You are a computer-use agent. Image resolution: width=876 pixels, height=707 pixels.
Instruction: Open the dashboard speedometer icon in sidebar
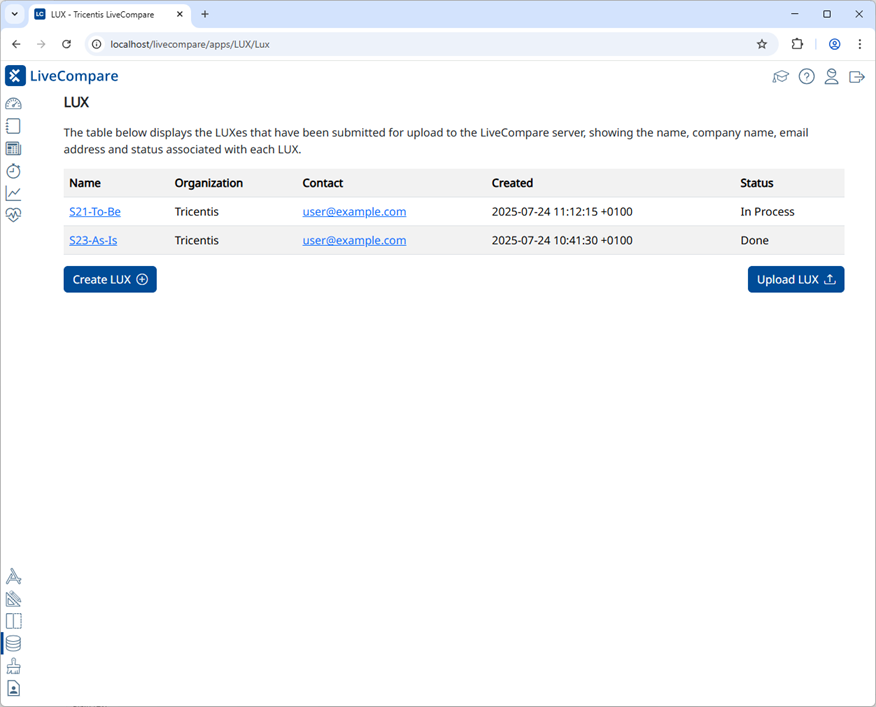(13, 104)
